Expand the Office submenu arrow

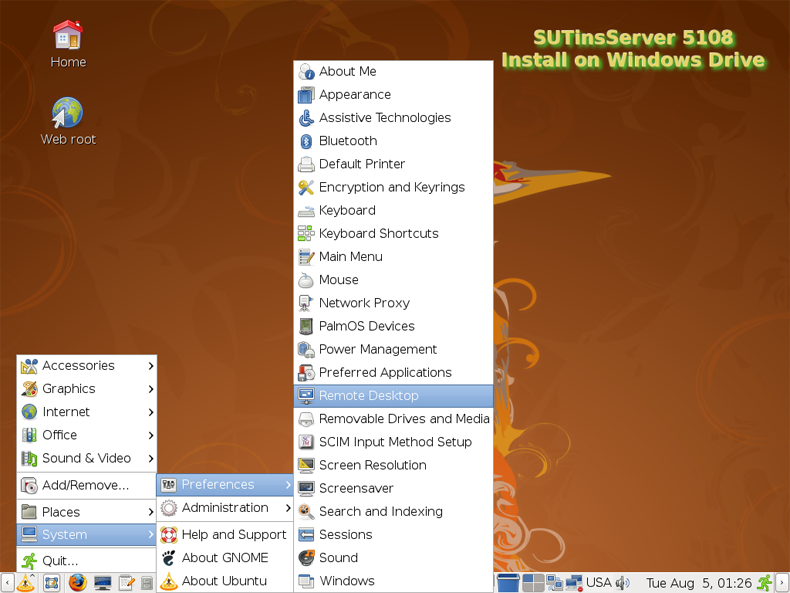151,435
